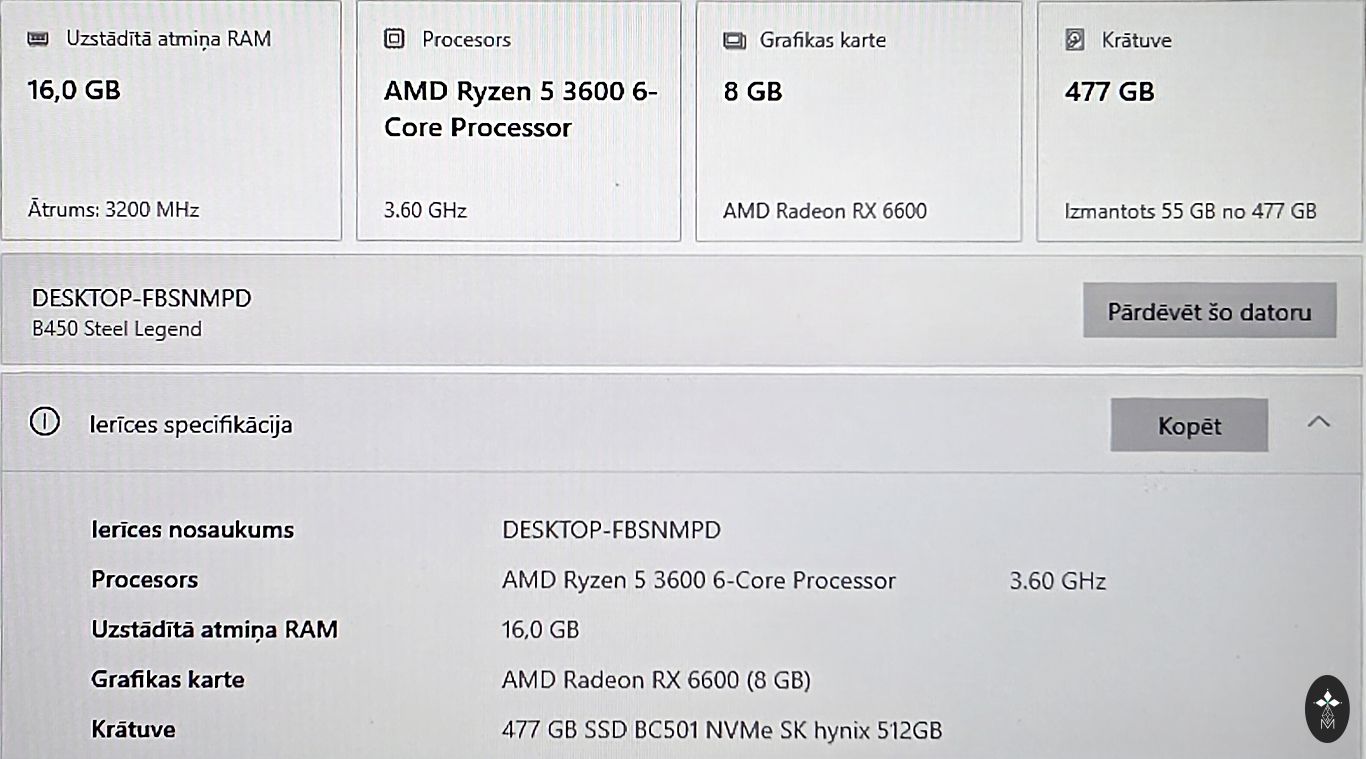Click the SSD BC501 NVMe SK hynix value

tap(721, 730)
